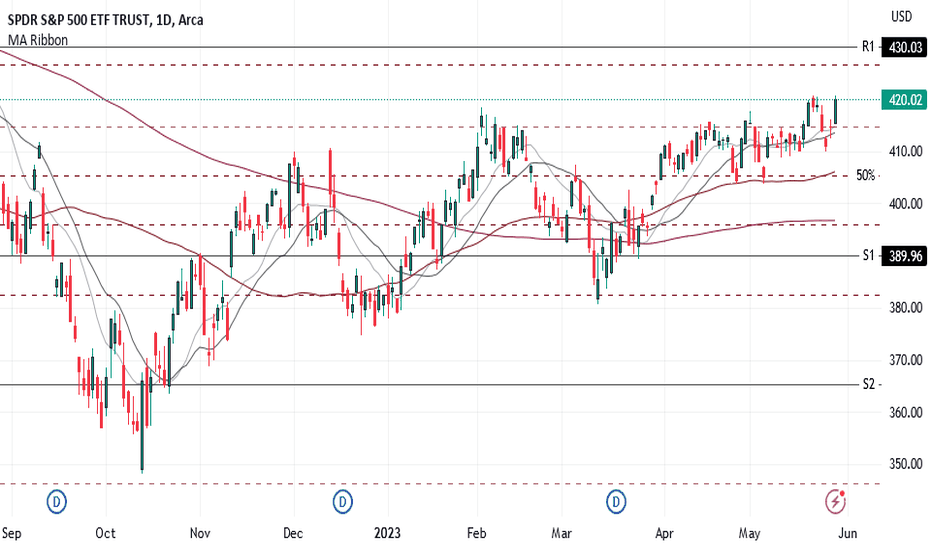
Task: Click the 389.96 S1 price label
Action: [x=905, y=256]
